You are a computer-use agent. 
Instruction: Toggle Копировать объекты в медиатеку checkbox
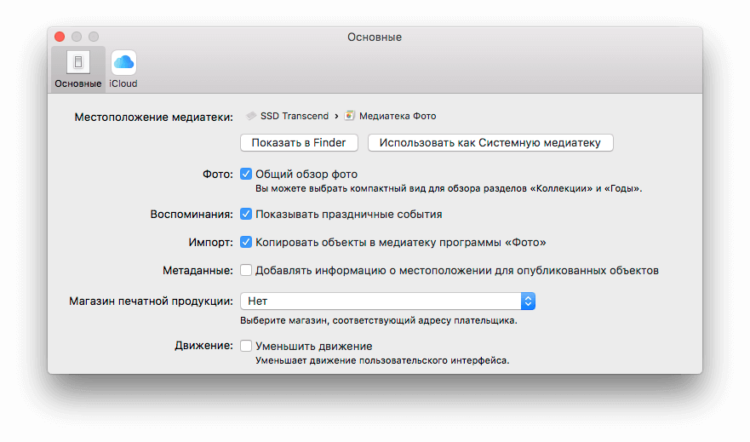point(246,242)
